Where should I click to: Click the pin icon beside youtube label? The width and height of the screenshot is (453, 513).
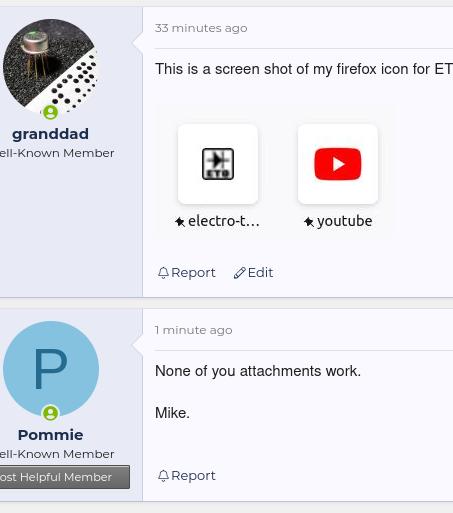[x=309, y=222]
